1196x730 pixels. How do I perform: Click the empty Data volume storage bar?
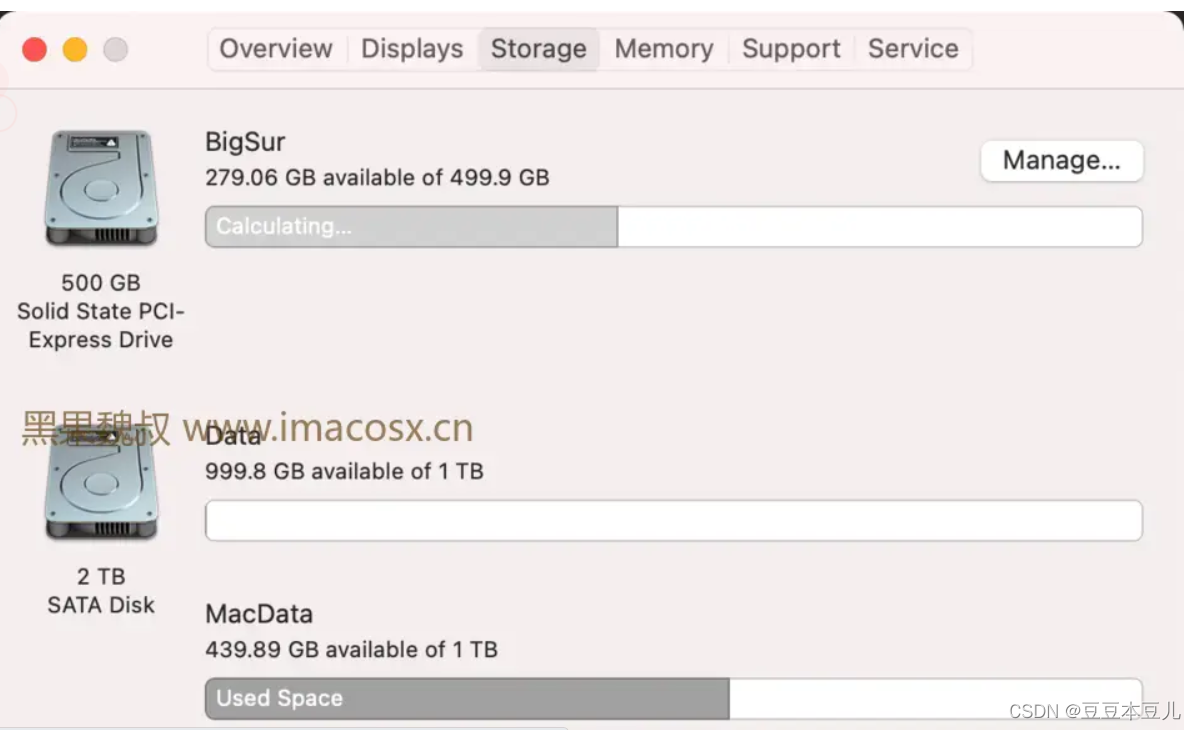coord(673,521)
